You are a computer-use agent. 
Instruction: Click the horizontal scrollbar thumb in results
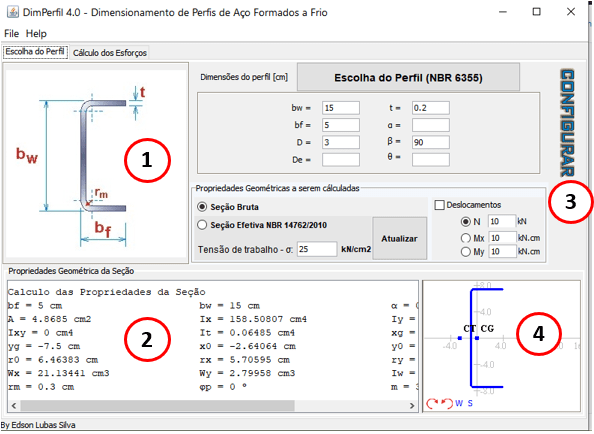point(158,406)
